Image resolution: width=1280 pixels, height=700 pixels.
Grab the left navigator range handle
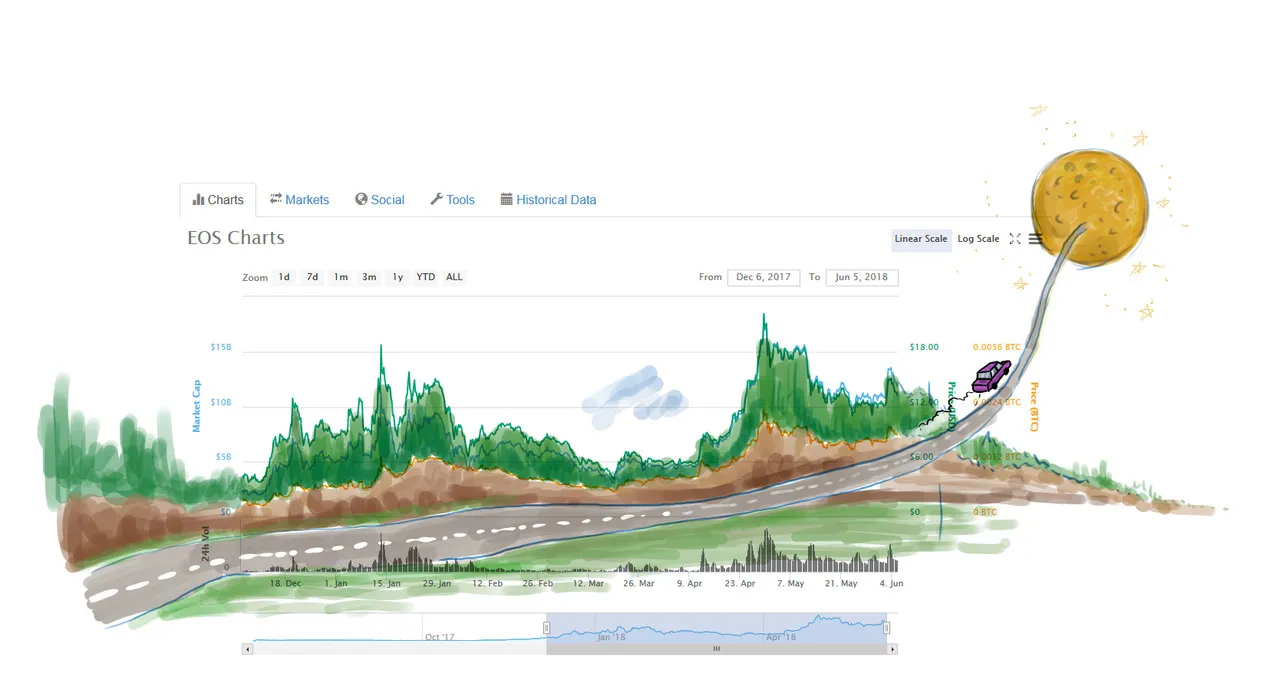click(547, 628)
